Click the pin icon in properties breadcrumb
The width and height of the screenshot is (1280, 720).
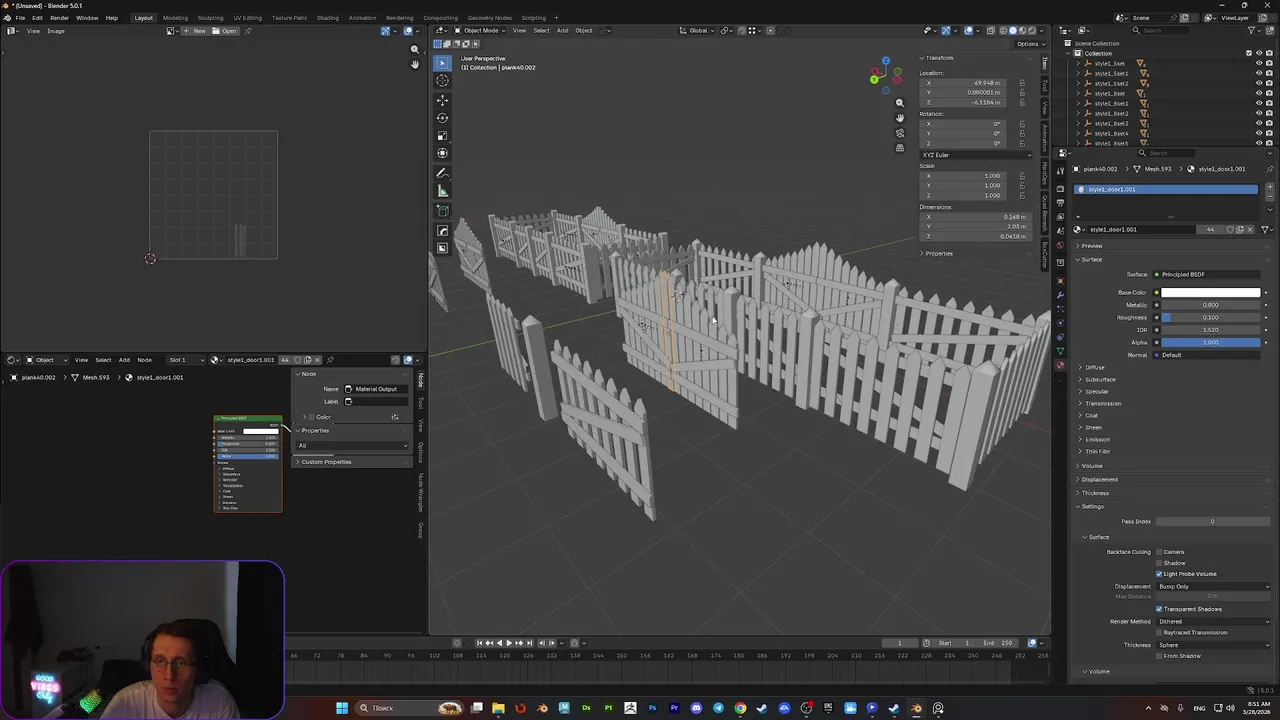point(1270,169)
